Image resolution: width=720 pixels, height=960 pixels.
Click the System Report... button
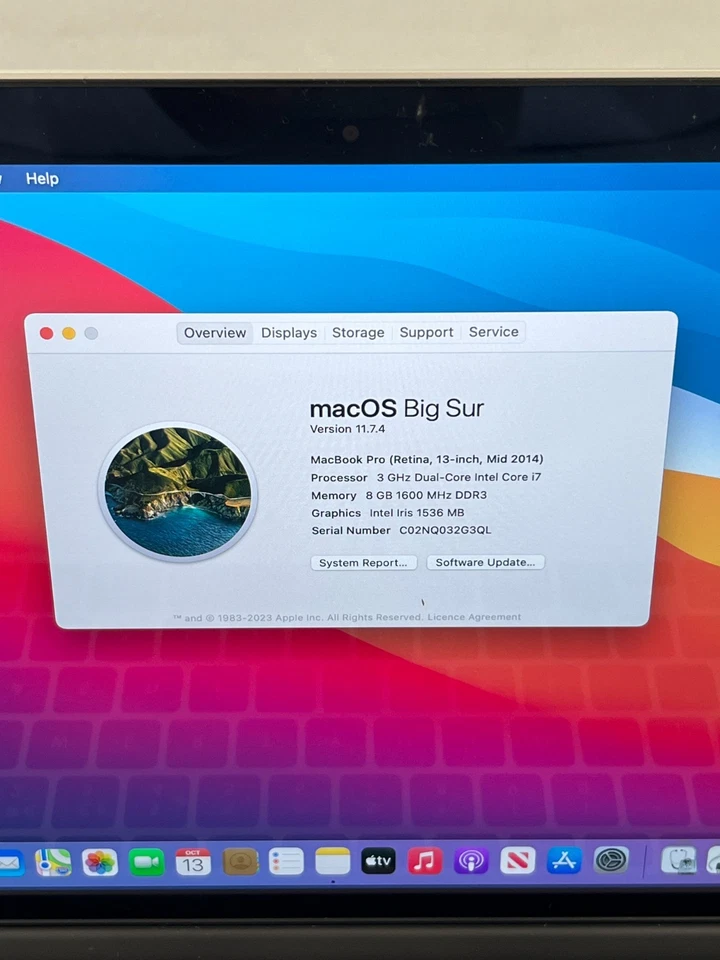(x=364, y=563)
